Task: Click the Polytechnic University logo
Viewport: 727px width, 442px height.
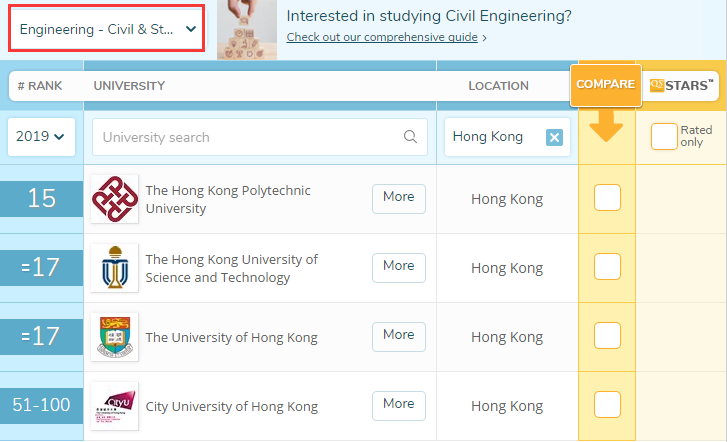Action: point(115,199)
